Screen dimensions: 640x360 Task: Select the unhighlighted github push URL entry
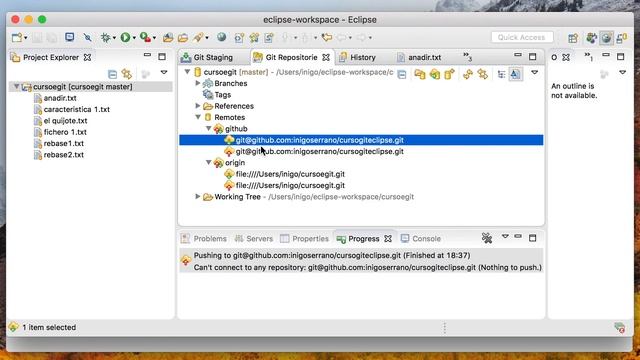click(319, 151)
